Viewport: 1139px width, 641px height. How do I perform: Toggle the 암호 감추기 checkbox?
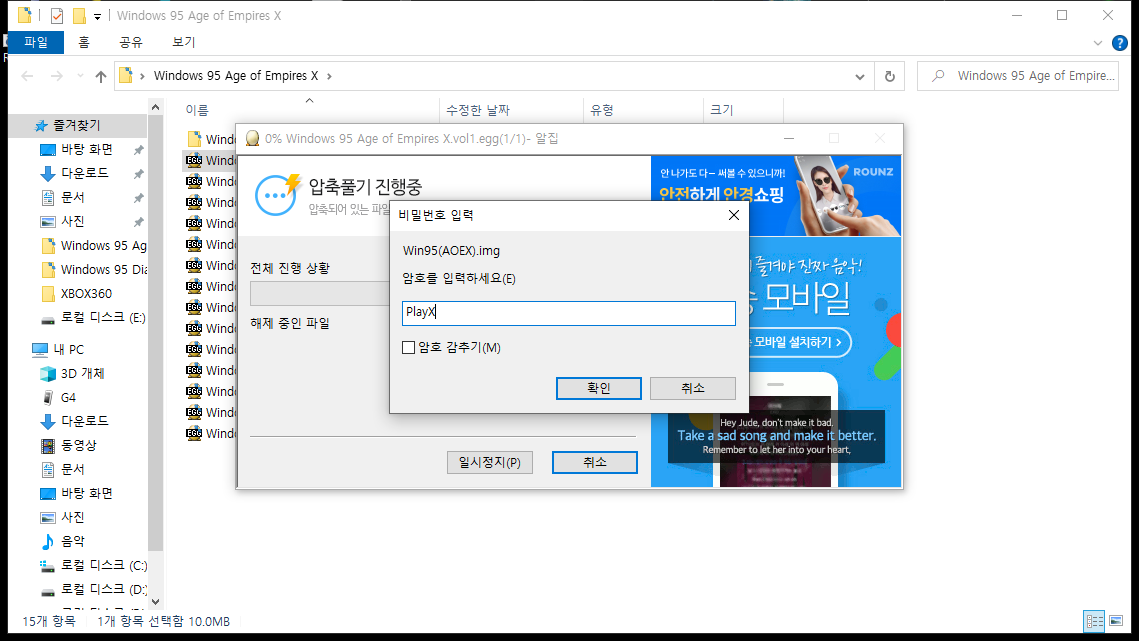(x=408, y=347)
